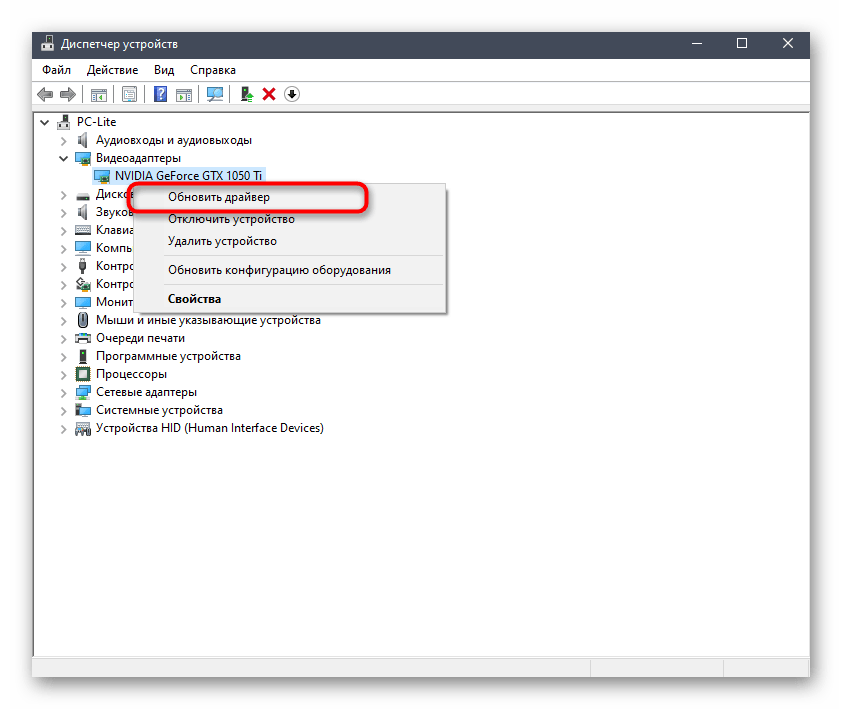Choose Обновить драйвер in context menu
Image resolution: width=842 pixels, height=709 pixels.
(219, 198)
